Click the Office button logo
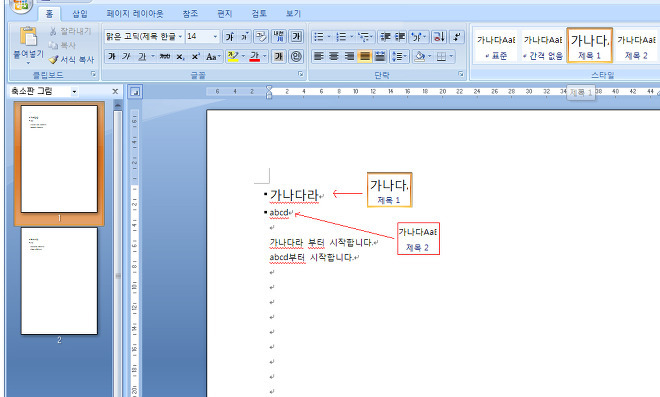This screenshot has height=397, width=660. [20, 5]
